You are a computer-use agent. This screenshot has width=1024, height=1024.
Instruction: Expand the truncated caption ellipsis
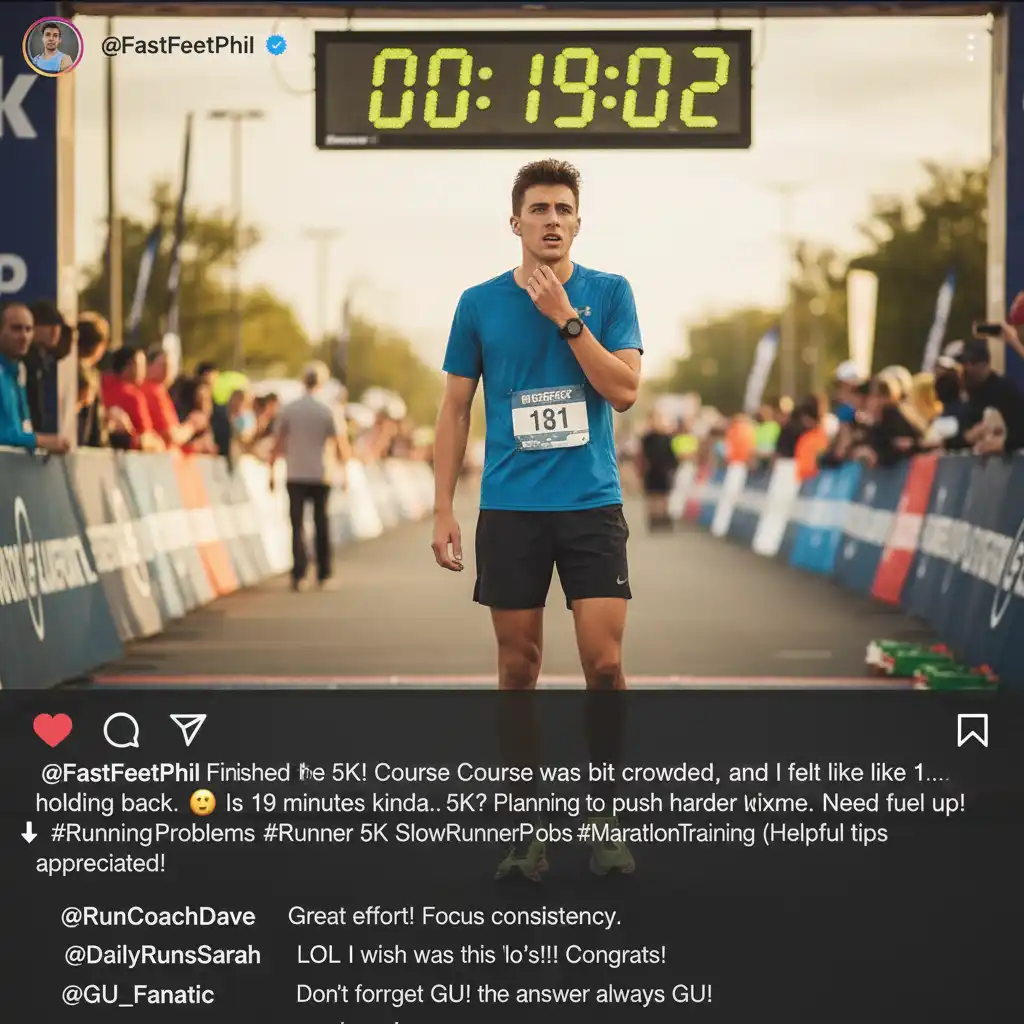click(x=937, y=776)
